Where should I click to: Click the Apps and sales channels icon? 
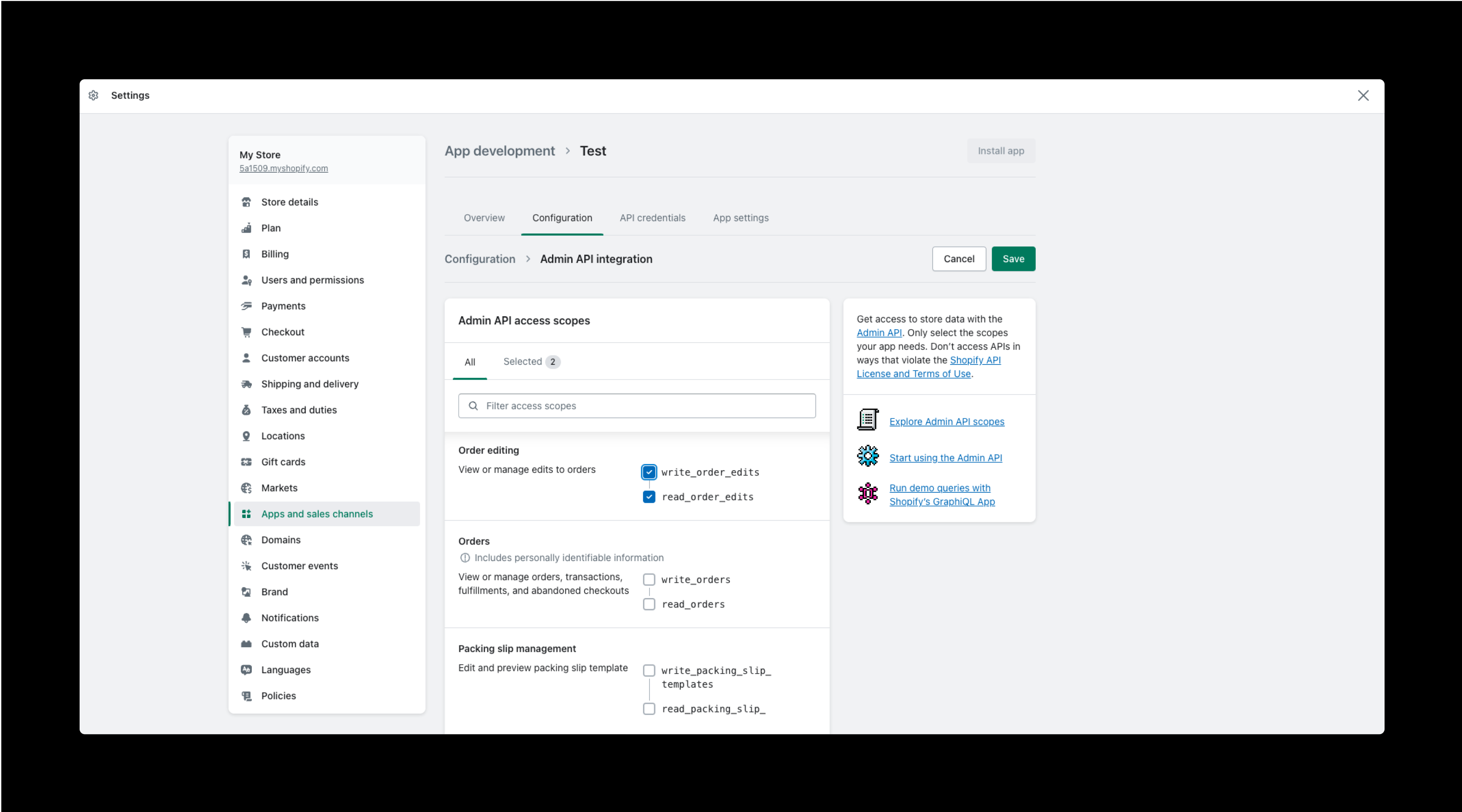point(247,513)
